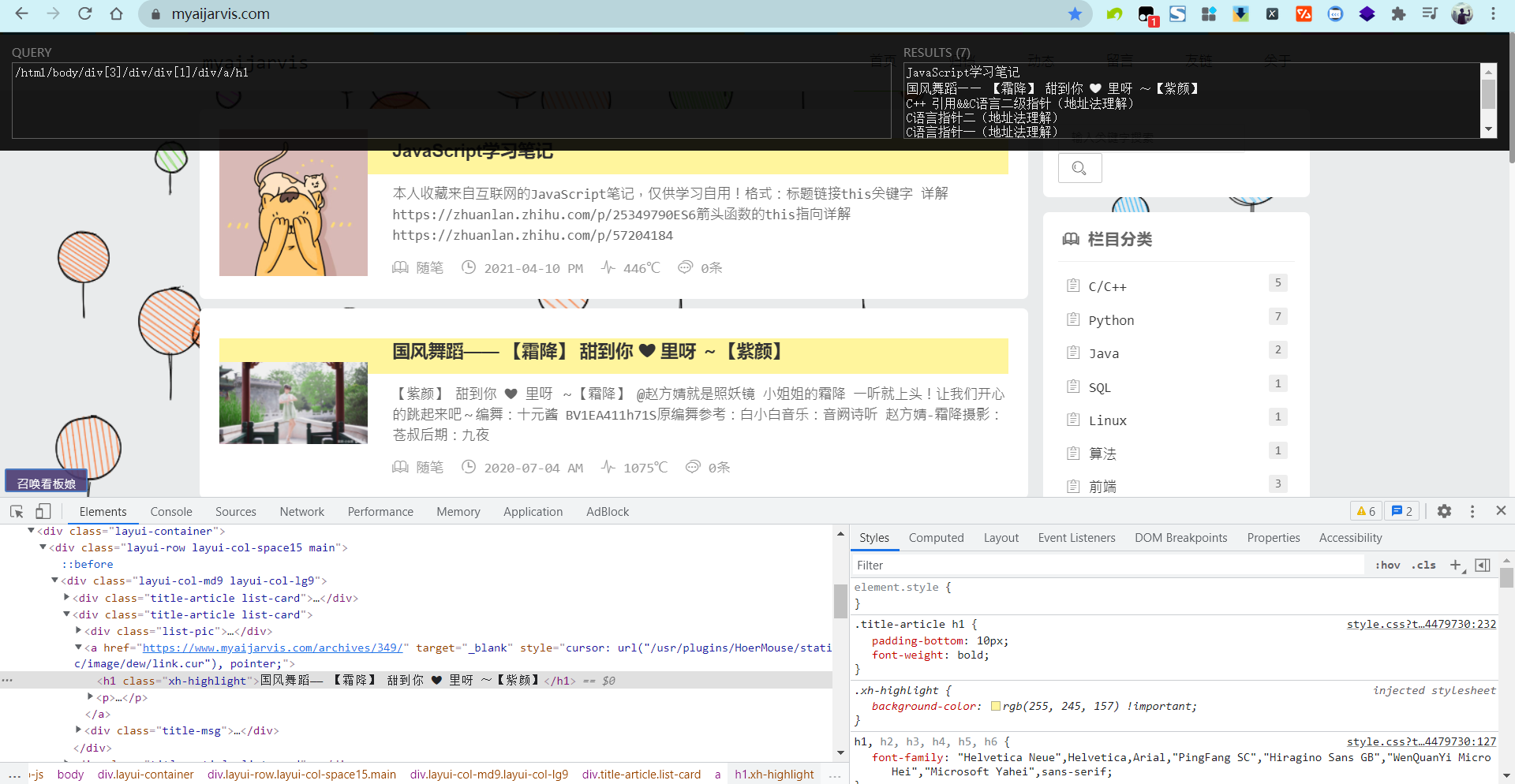
Task: Select the inspect element tool in DevTools
Action: (x=16, y=511)
